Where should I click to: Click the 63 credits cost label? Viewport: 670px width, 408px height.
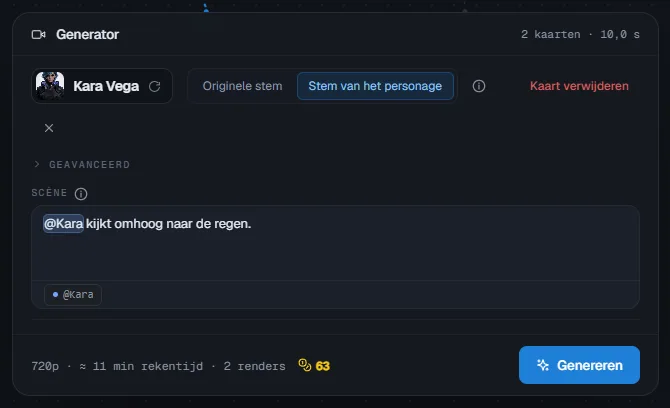tap(323, 366)
